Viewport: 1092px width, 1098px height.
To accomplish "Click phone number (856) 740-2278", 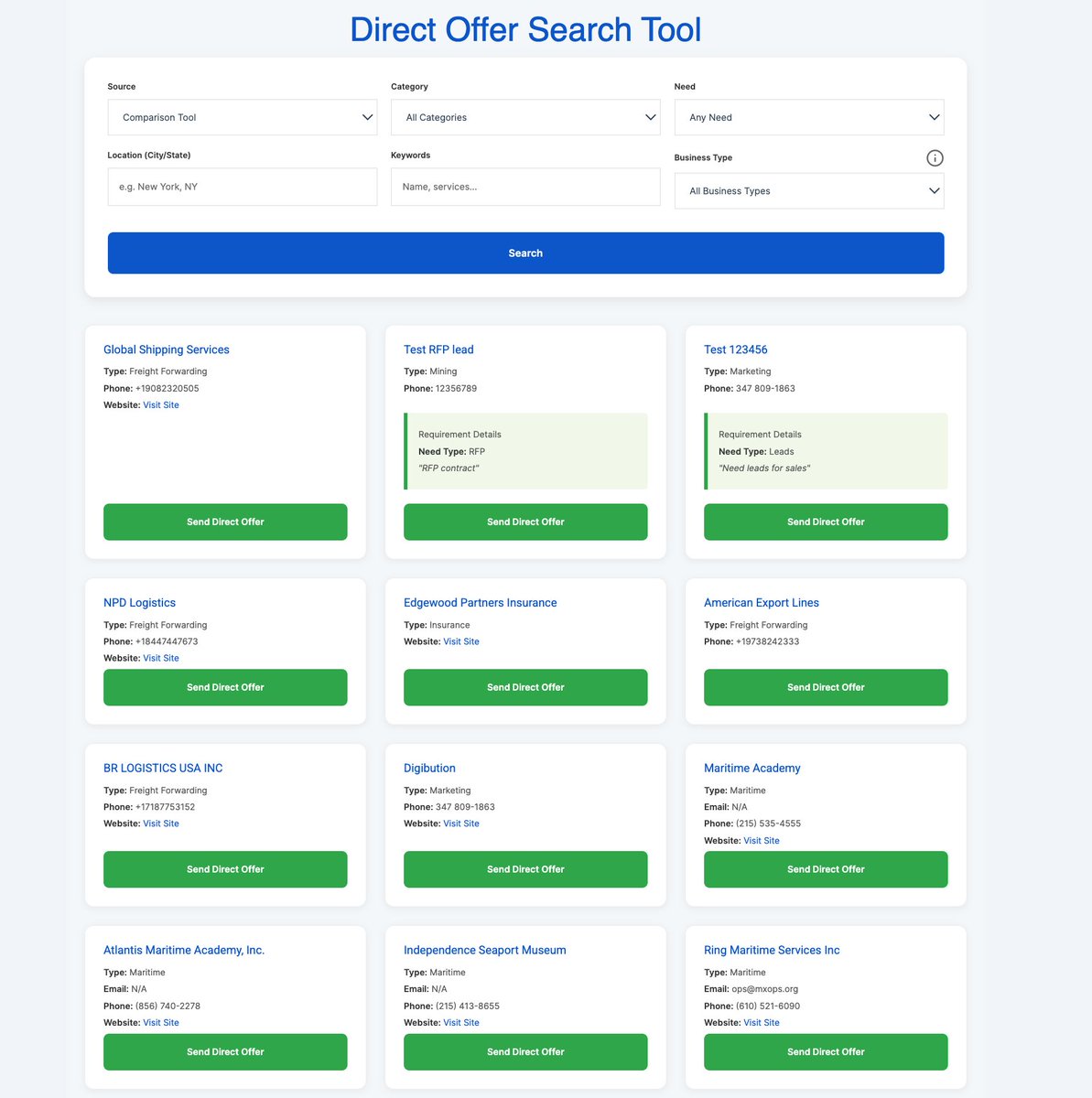I will click(168, 1006).
